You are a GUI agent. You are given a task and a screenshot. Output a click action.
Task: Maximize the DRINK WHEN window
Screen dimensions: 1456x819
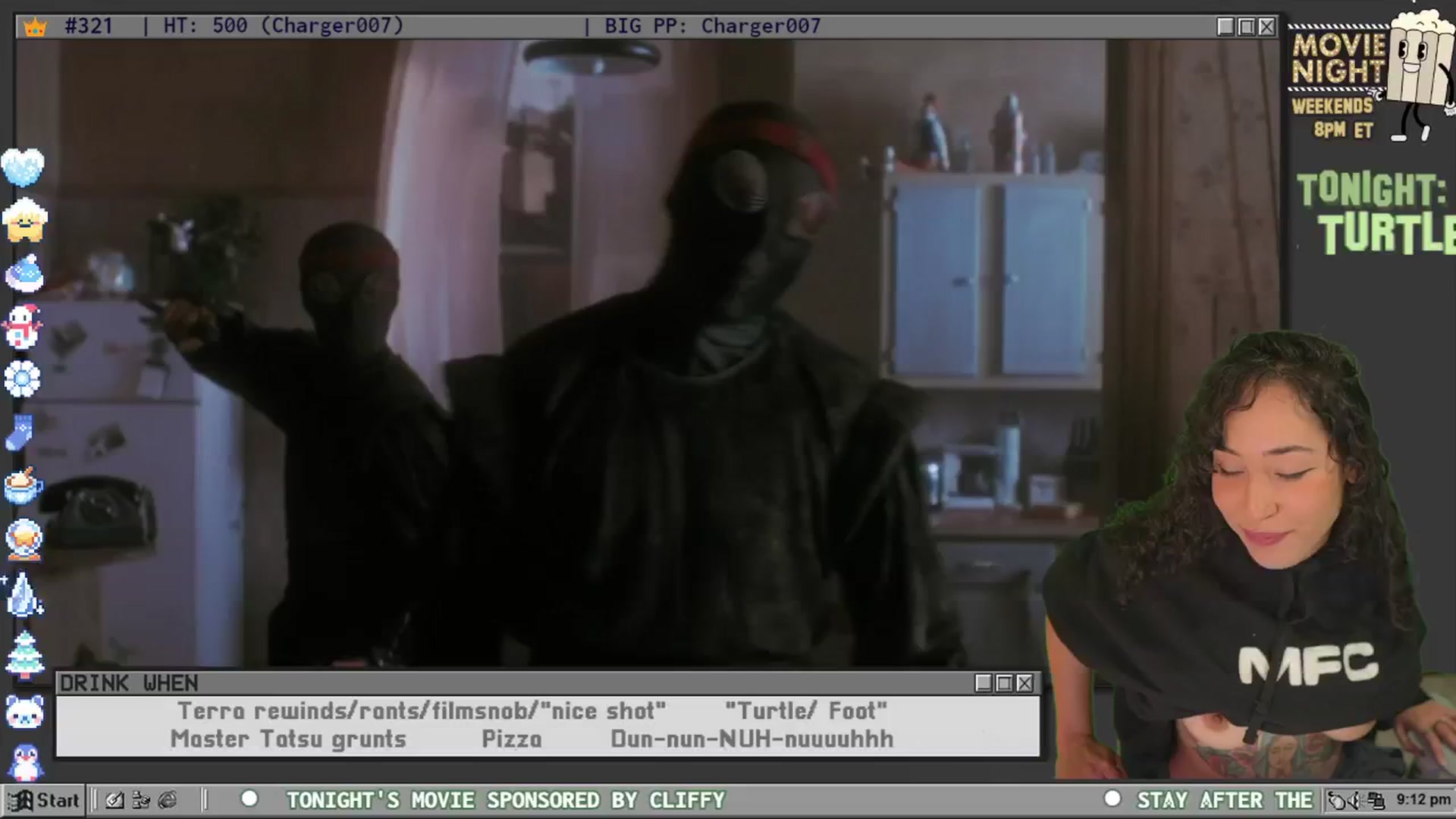click(1004, 683)
